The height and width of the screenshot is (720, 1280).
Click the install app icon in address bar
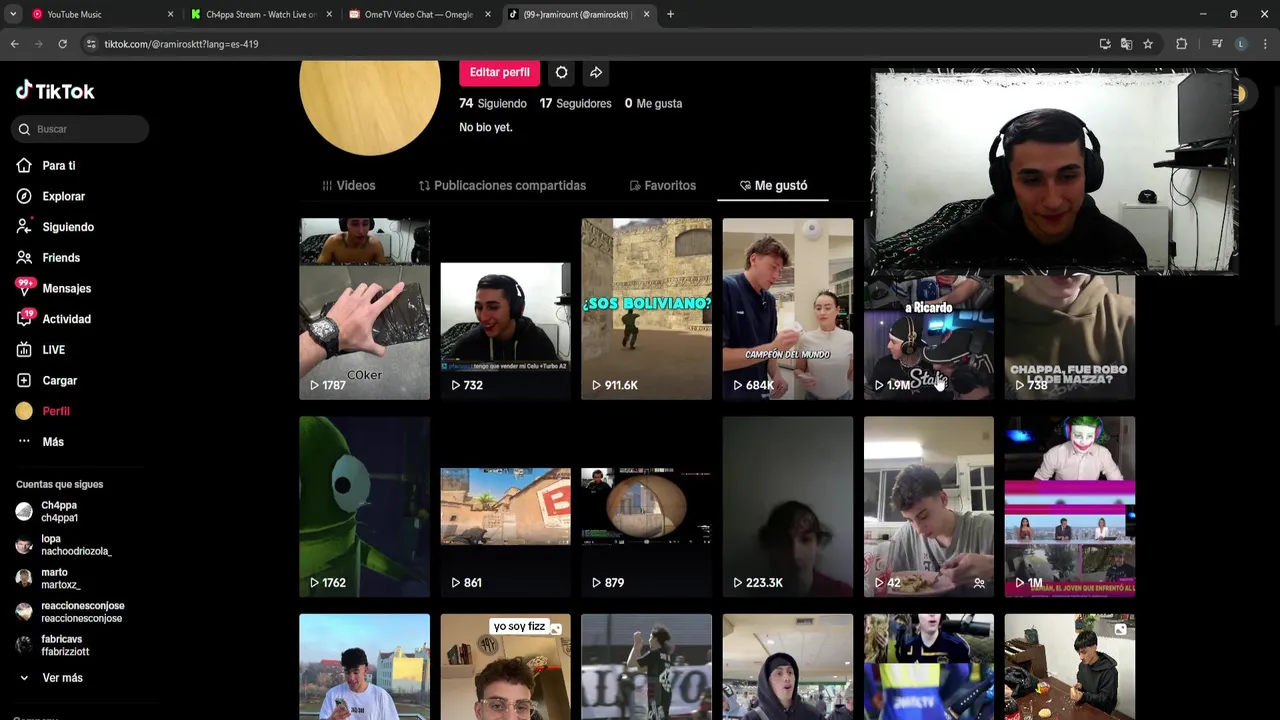[x=1105, y=44]
